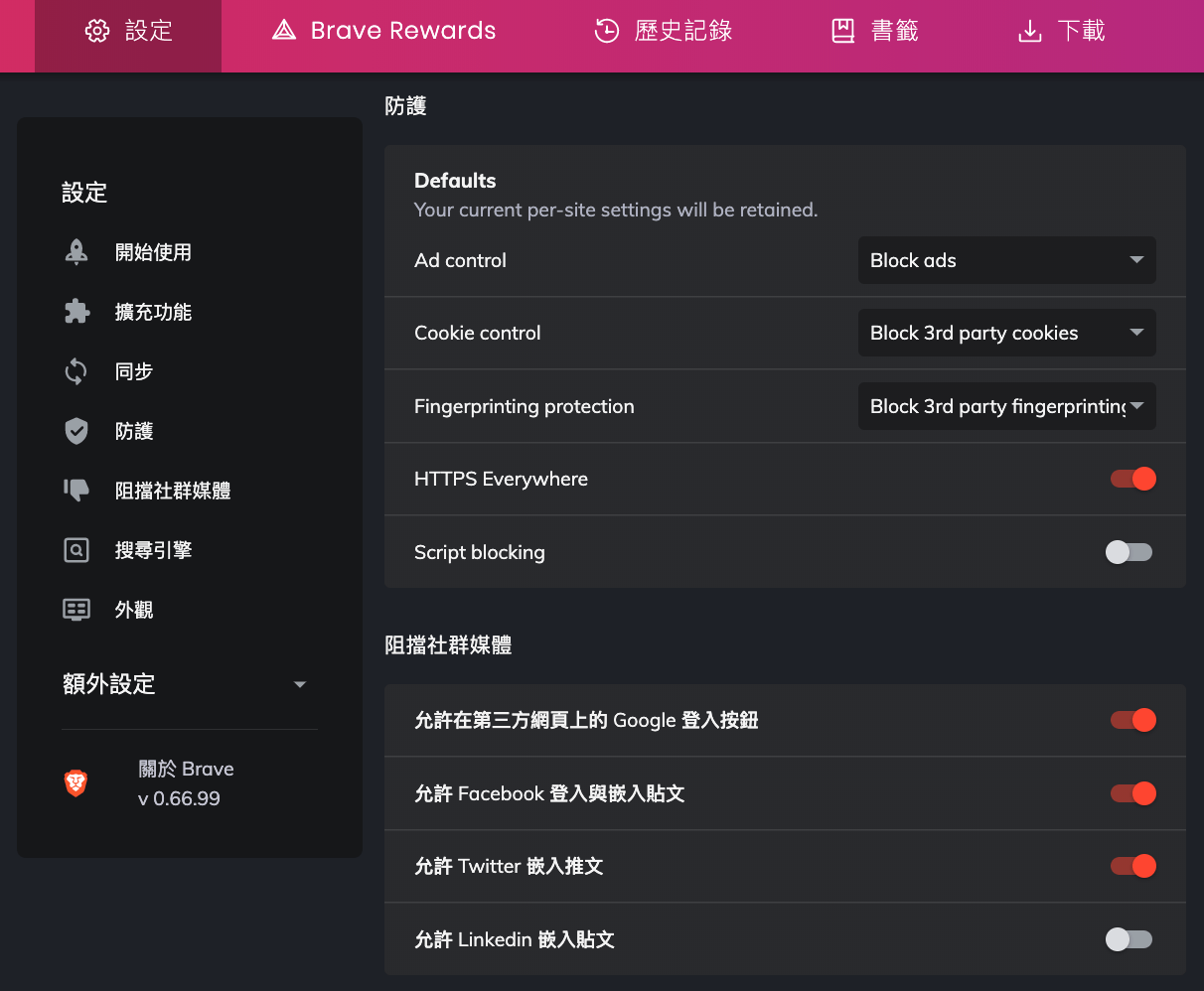The image size is (1204, 991).
Task: Open the Cookie control dropdown
Action: pos(1007,333)
